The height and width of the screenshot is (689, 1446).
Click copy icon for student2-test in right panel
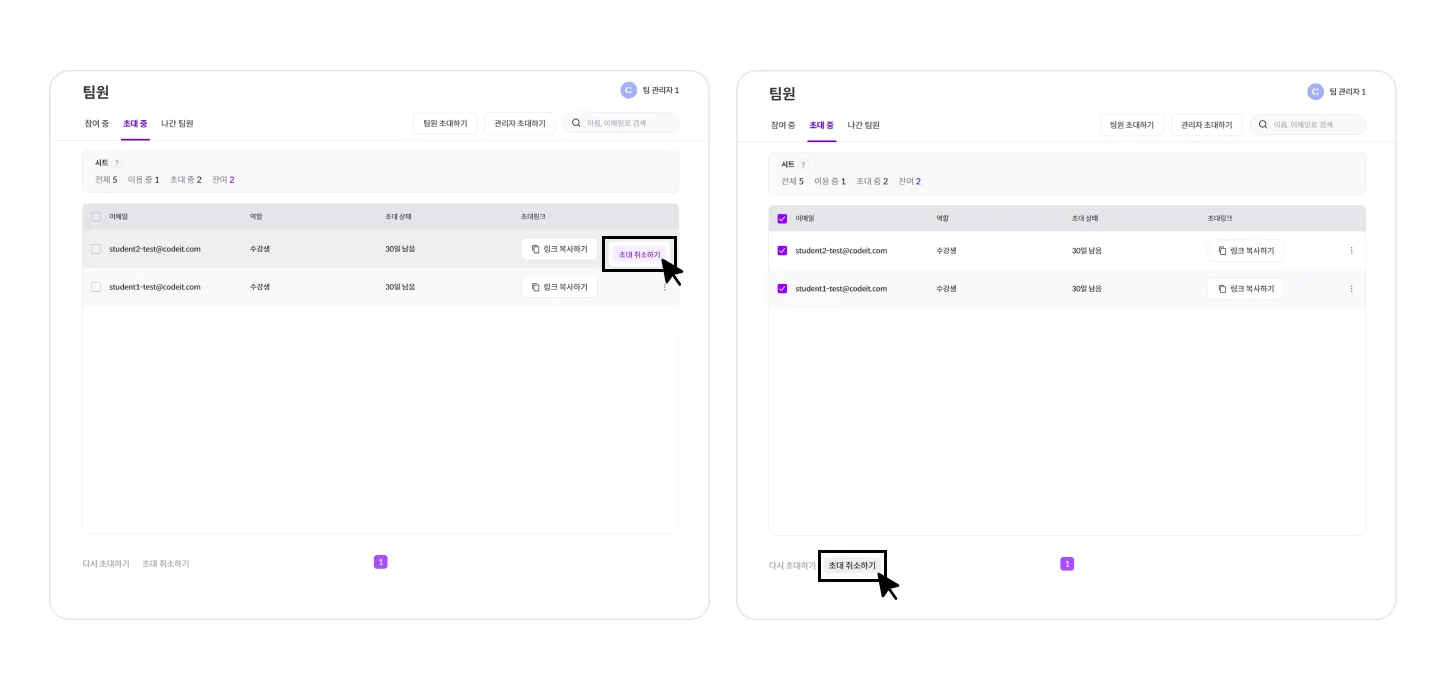click(x=1222, y=250)
